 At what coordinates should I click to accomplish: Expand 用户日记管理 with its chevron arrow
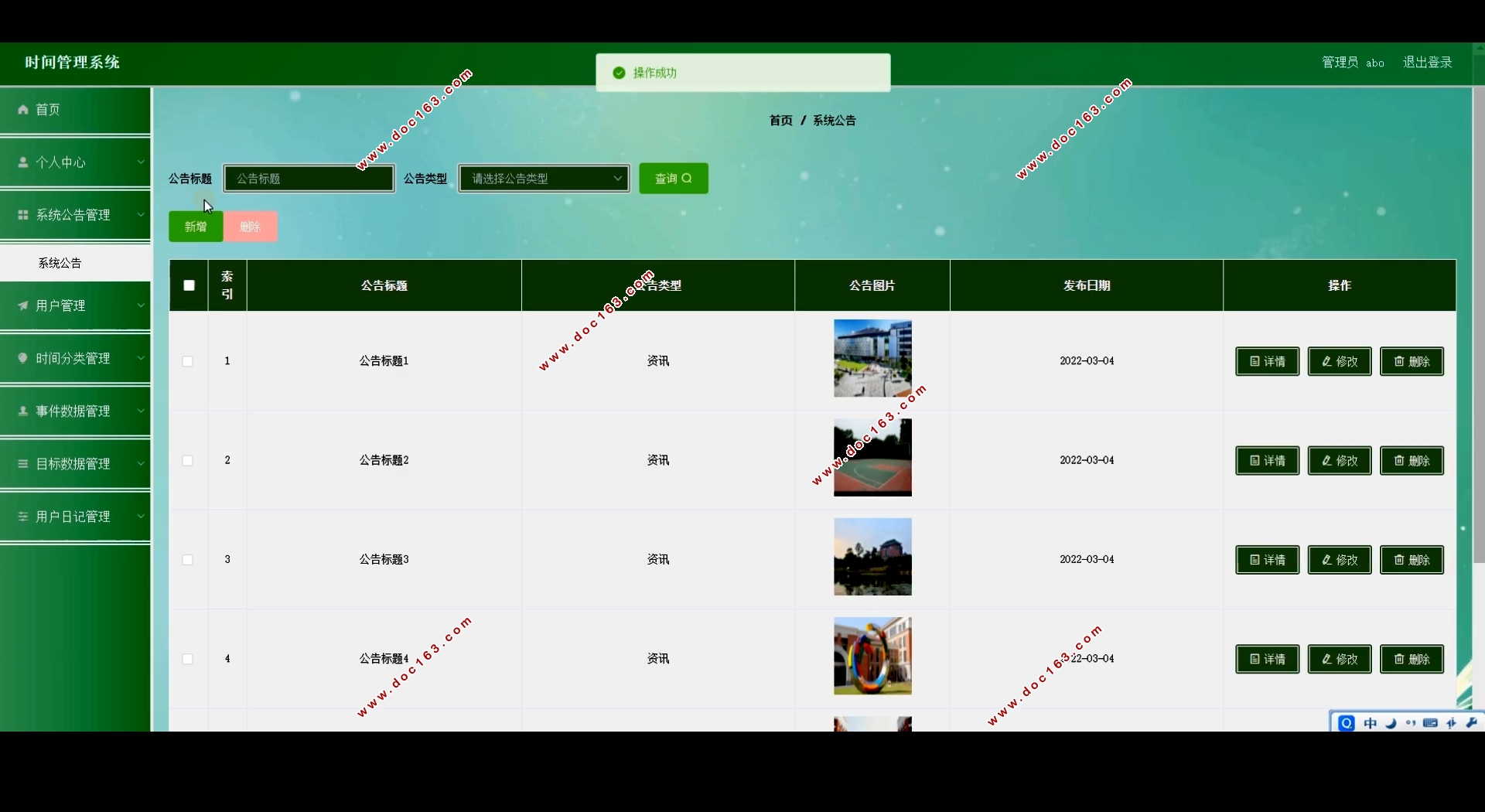click(141, 517)
